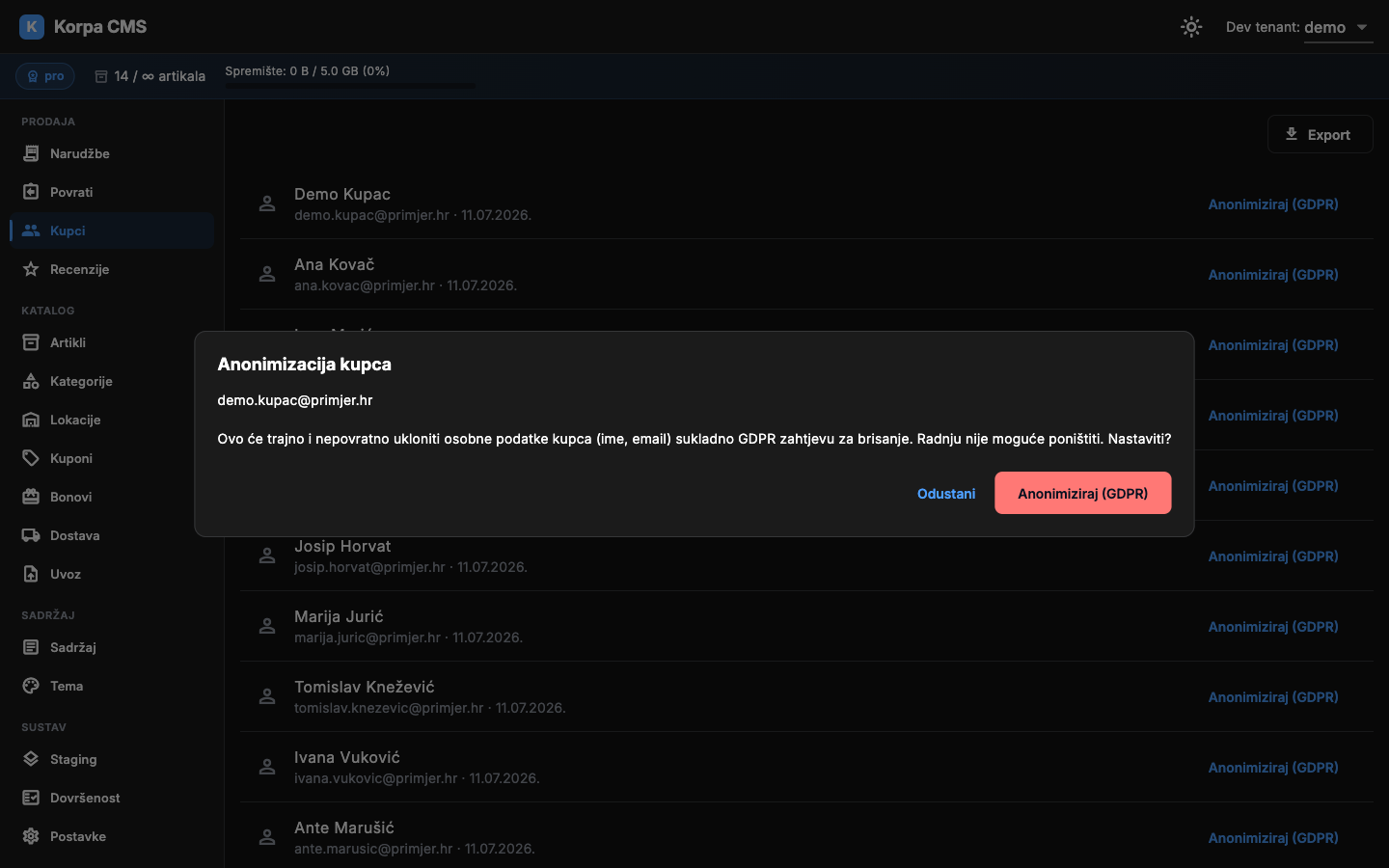Click the Dostava truck icon
1389x868 pixels.
click(31, 535)
